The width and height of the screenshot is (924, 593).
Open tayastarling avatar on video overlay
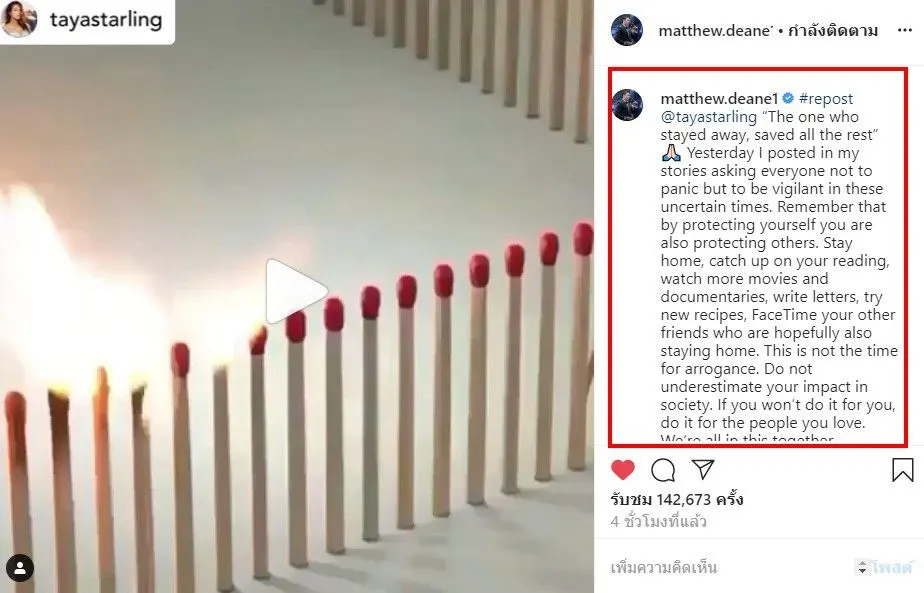19,19
